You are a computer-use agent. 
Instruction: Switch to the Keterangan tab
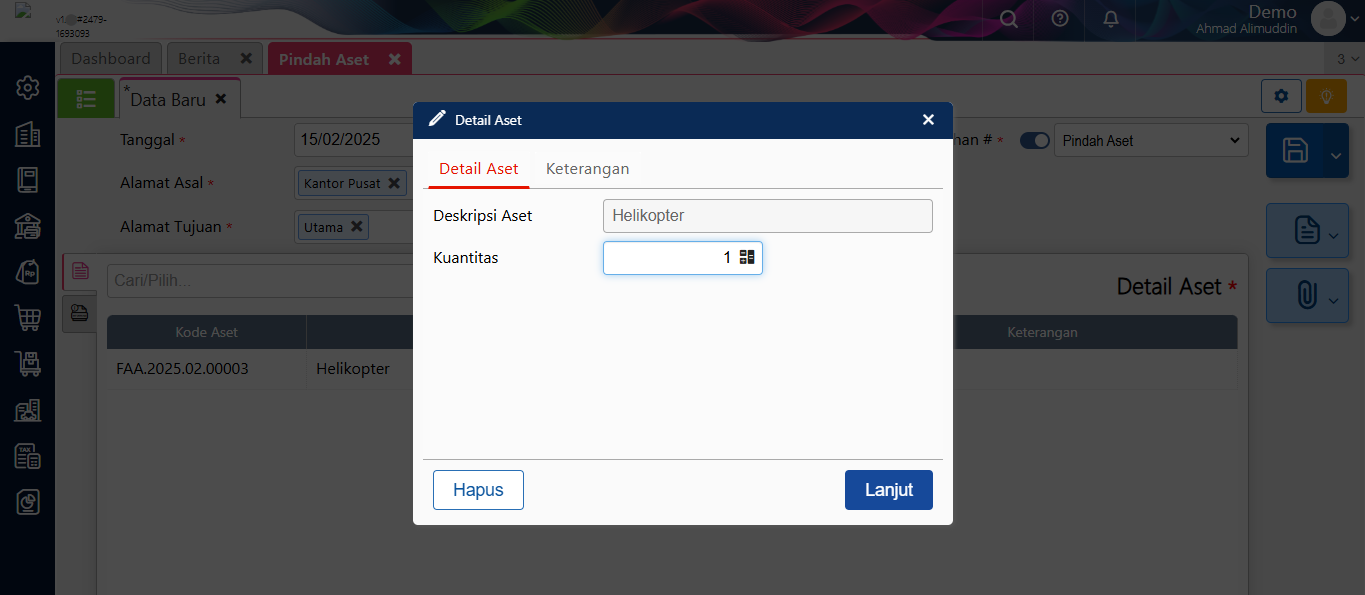587,169
